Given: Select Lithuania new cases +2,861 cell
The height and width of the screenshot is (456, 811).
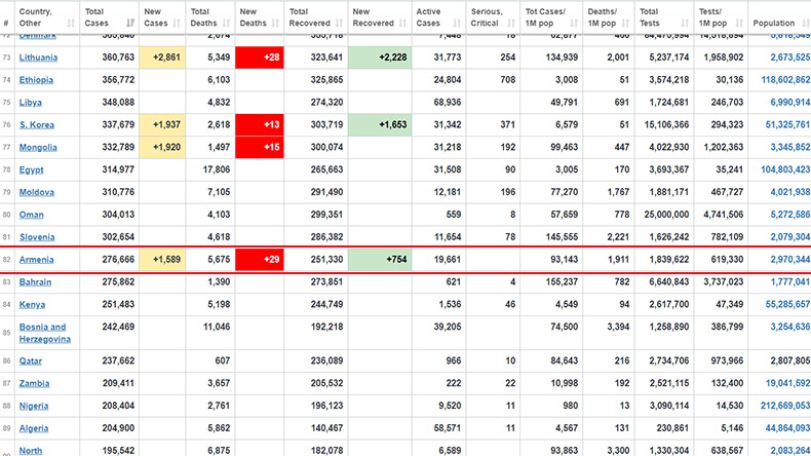Looking at the screenshot, I should 162,57.
